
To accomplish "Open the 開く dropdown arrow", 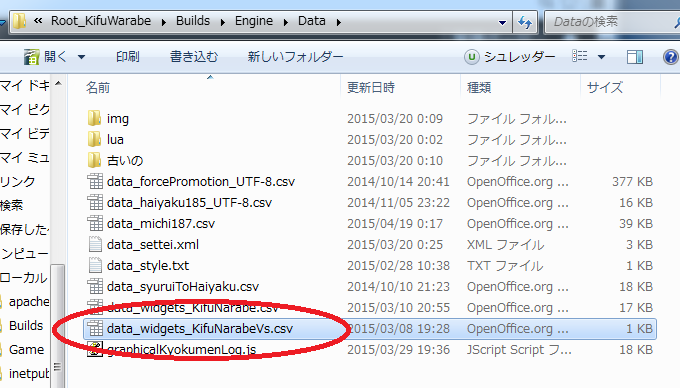I will click(82, 57).
